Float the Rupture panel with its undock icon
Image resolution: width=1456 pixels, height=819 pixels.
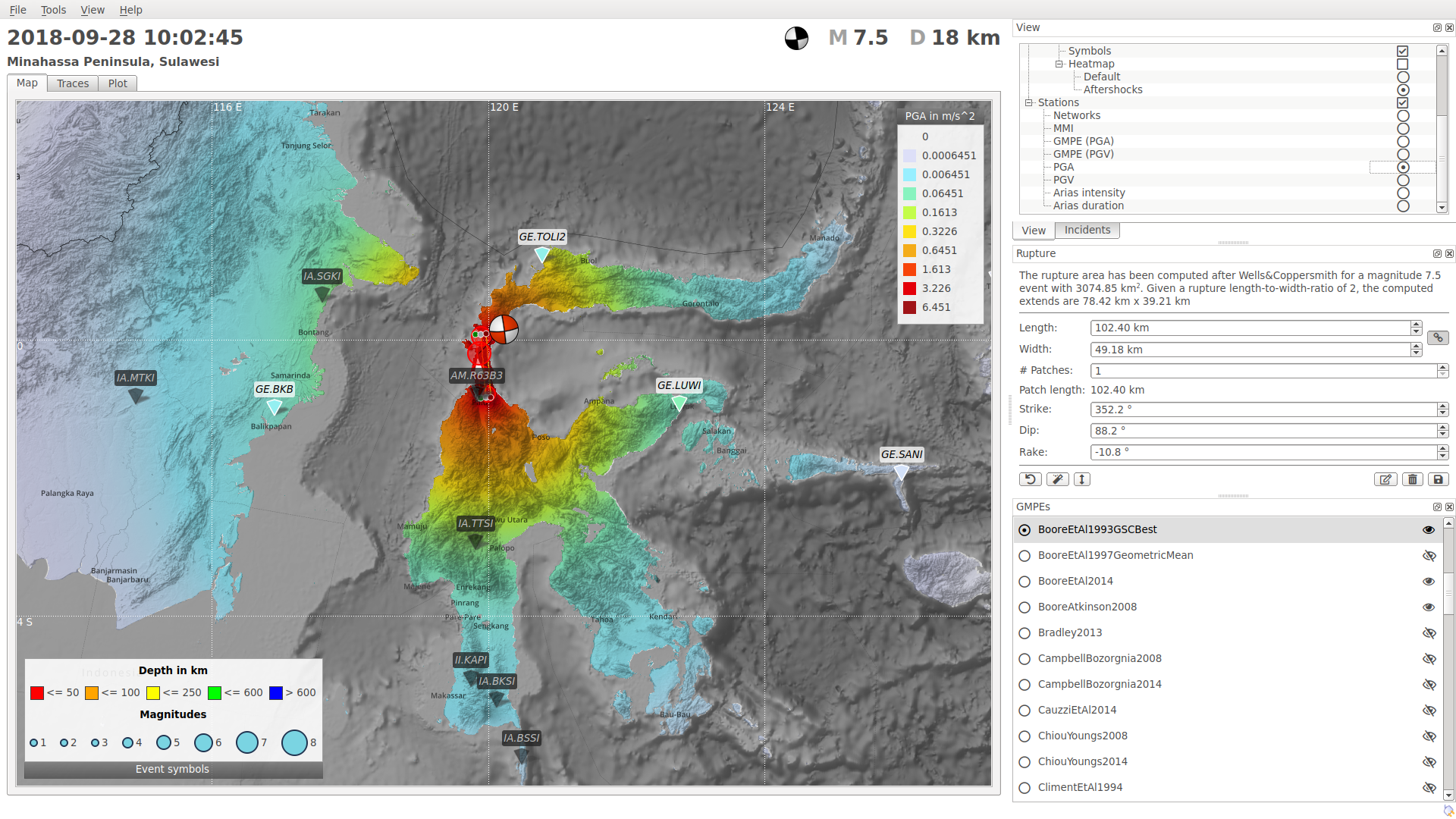click(1437, 254)
